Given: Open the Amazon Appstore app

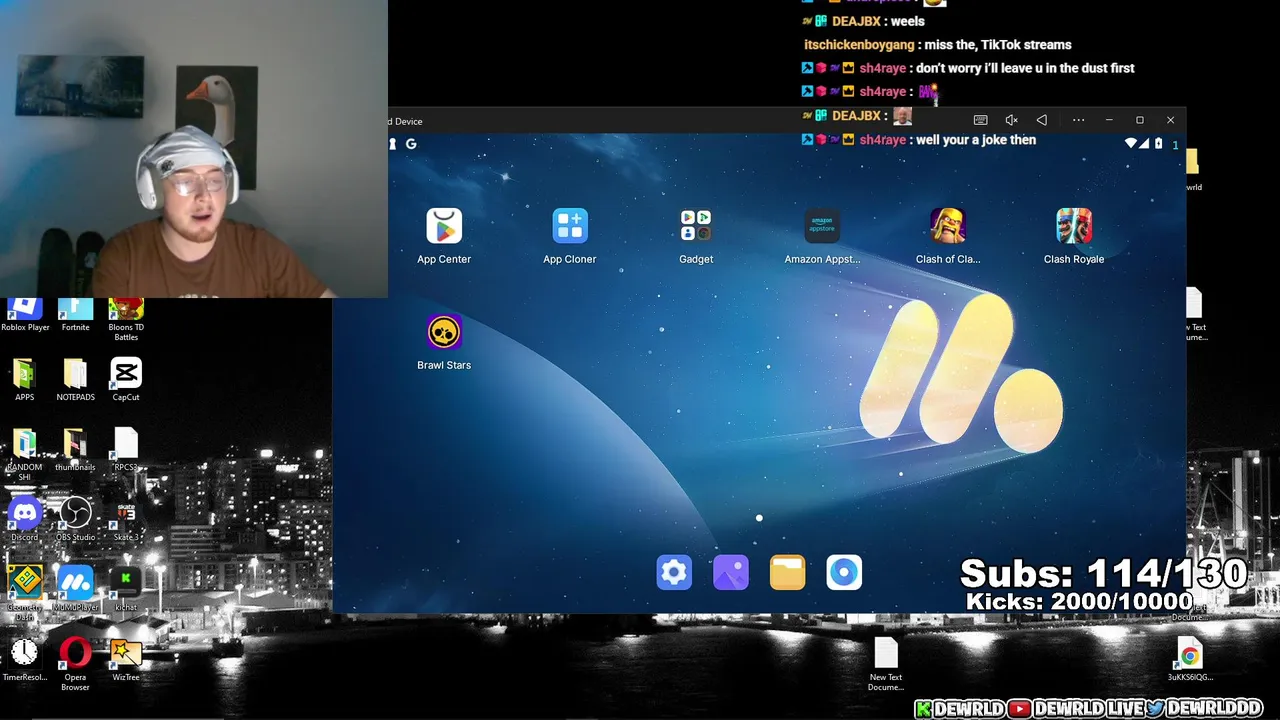Looking at the screenshot, I should pos(822,227).
